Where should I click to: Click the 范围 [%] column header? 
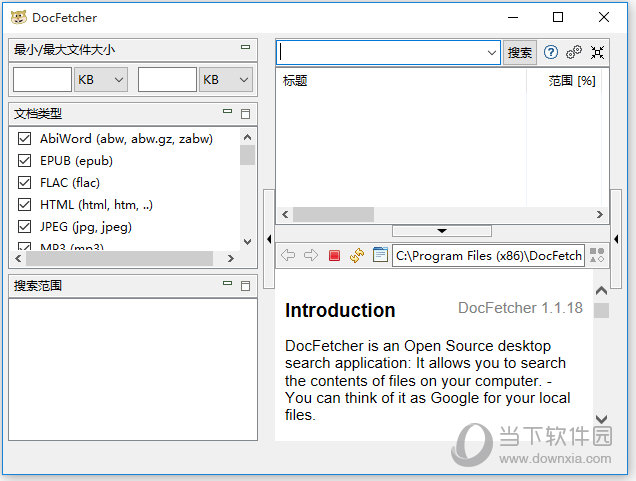pos(572,81)
